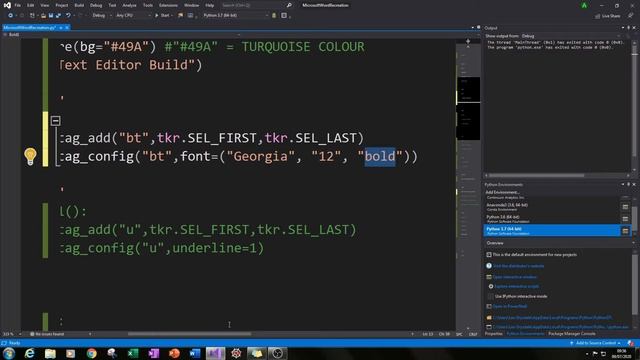Screen dimensions: 640x360
Task: Click the lightbulb quick actions icon
Action: 30,156
